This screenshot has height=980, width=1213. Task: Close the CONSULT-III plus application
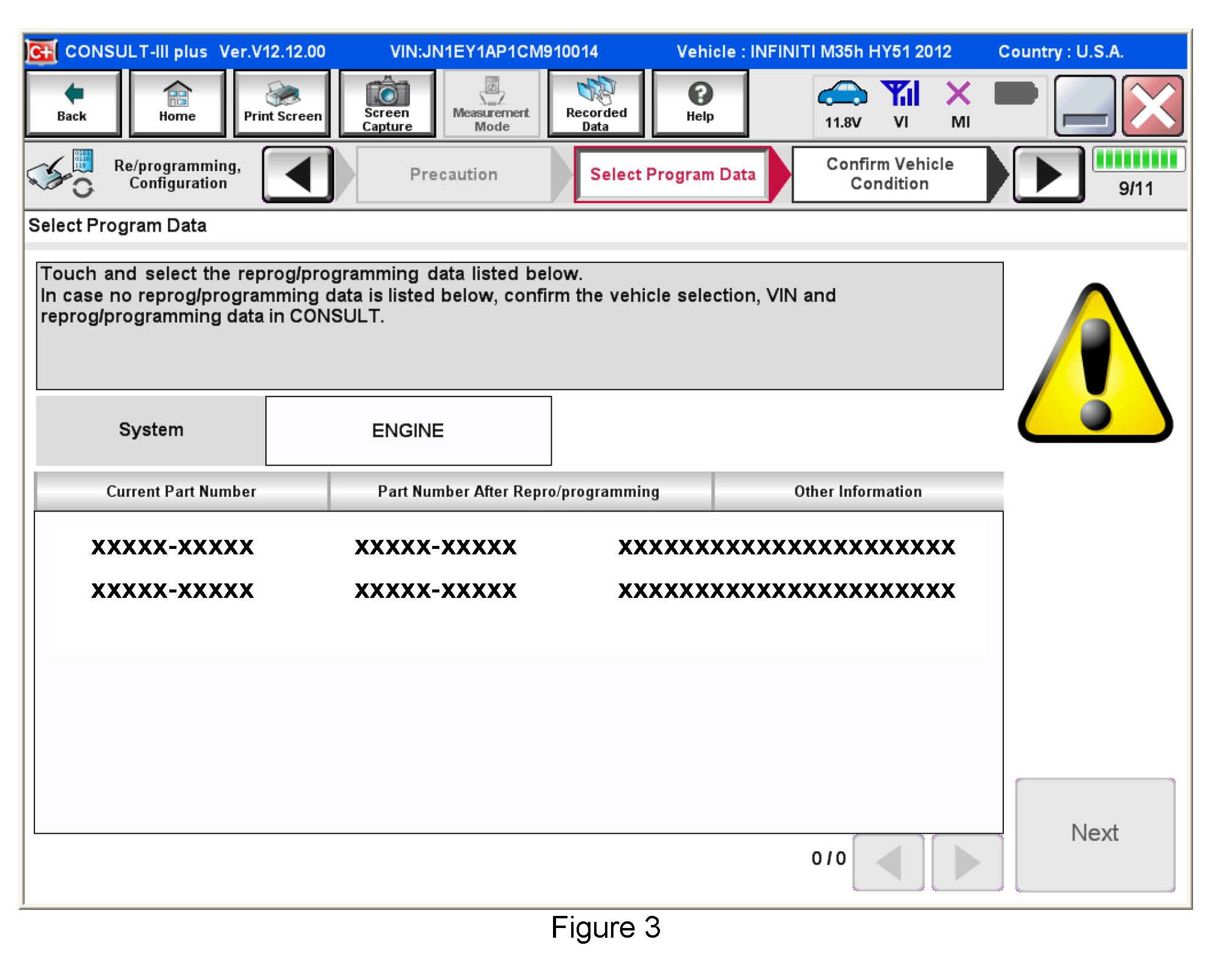(x=1153, y=105)
